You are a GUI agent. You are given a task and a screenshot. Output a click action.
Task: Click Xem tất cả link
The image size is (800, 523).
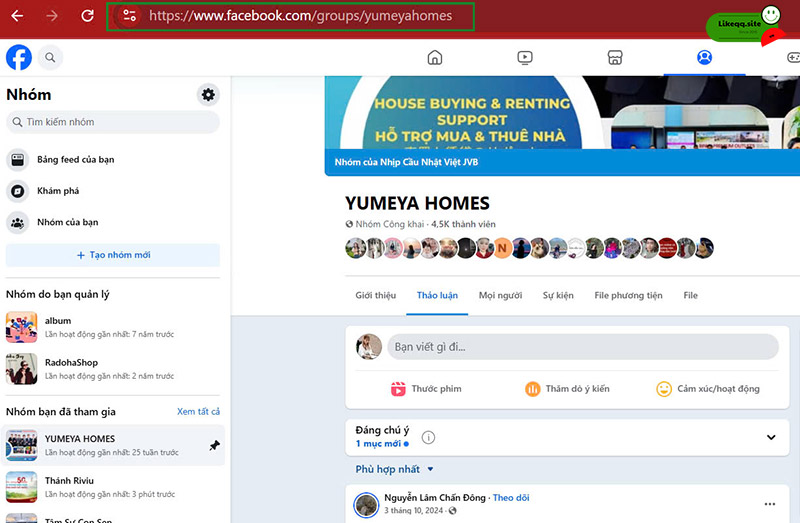point(198,411)
